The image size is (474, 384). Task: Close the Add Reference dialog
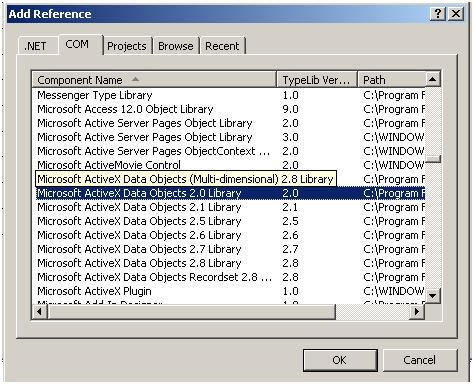coord(455,14)
